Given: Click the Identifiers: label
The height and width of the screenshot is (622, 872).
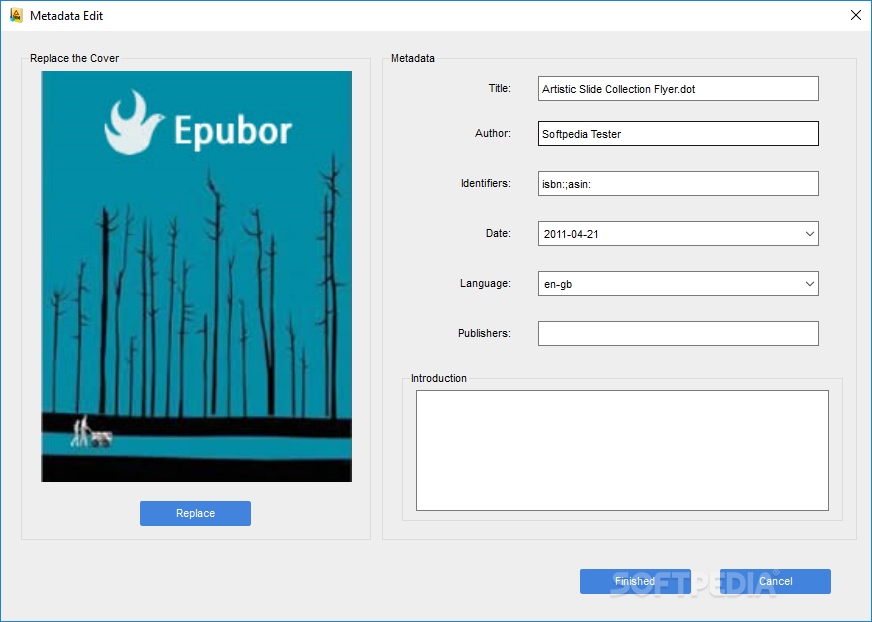Looking at the screenshot, I should 485,183.
